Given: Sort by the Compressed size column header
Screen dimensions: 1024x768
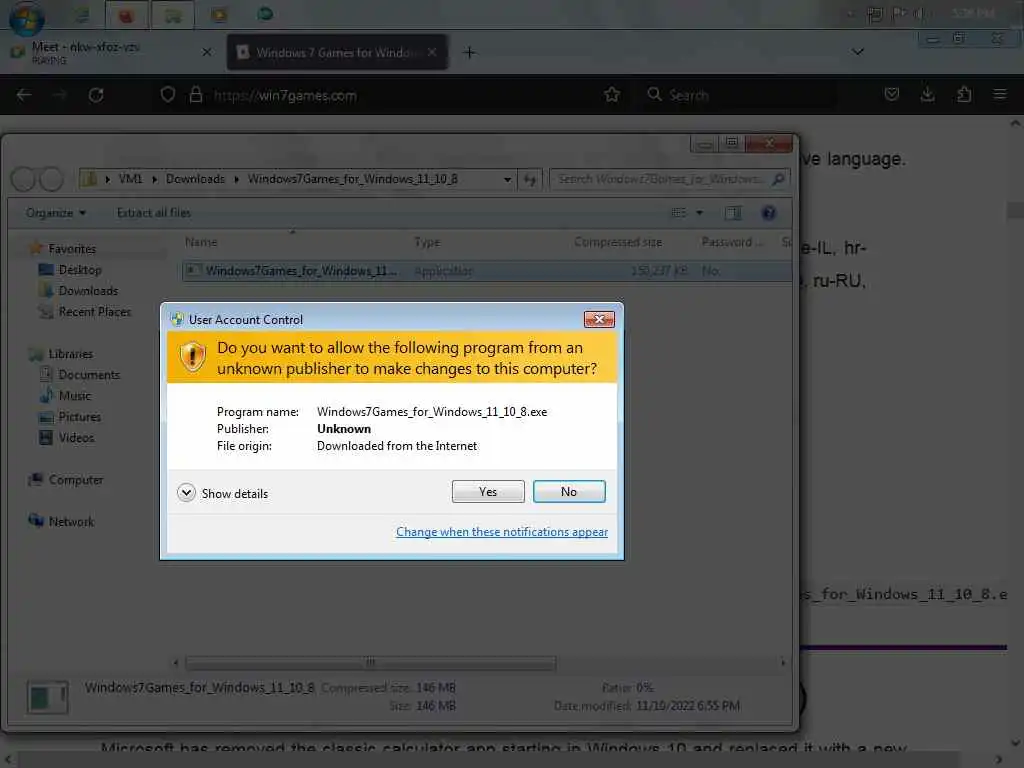Looking at the screenshot, I should pos(618,242).
